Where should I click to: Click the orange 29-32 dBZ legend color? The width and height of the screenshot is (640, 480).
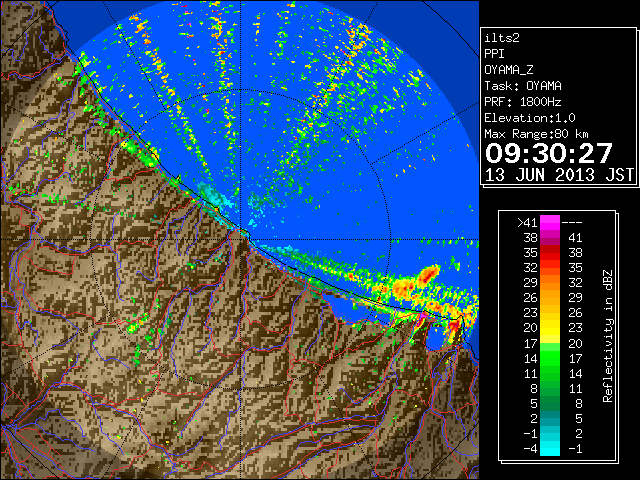pos(550,282)
